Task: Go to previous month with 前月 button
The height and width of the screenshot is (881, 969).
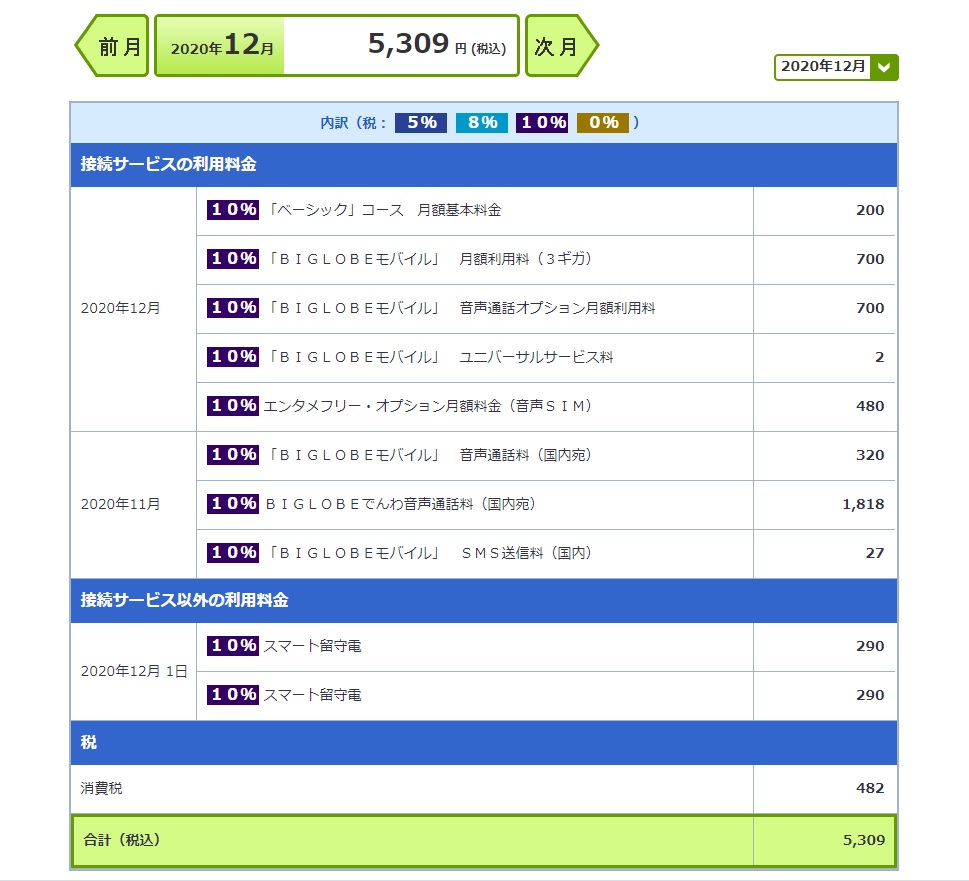Action: (112, 46)
